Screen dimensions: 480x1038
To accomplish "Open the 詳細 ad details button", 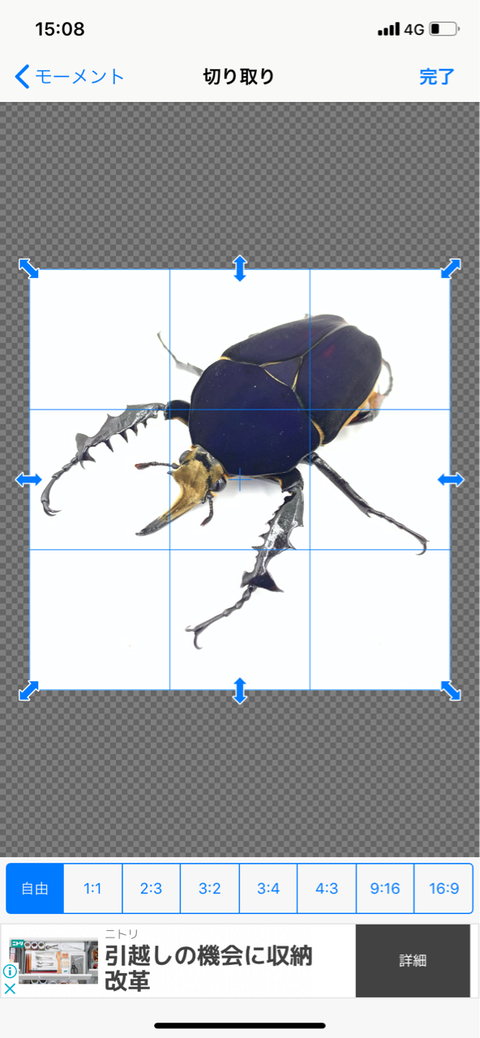I will coord(412,961).
